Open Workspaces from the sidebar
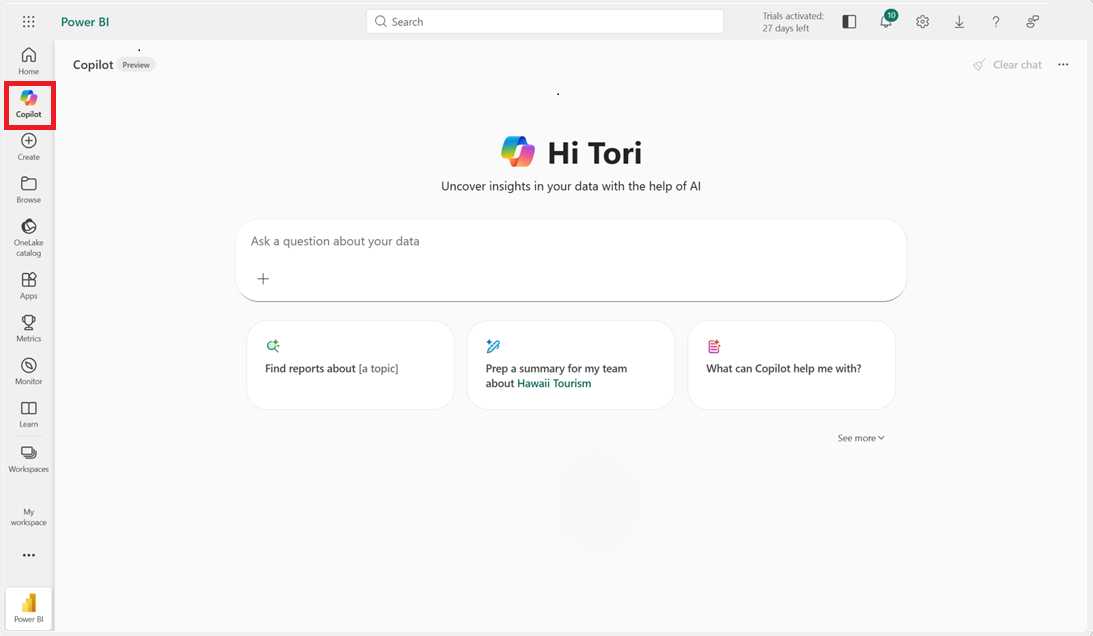The height and width of the screenshot is (636, 1093). tap(28, 458)
